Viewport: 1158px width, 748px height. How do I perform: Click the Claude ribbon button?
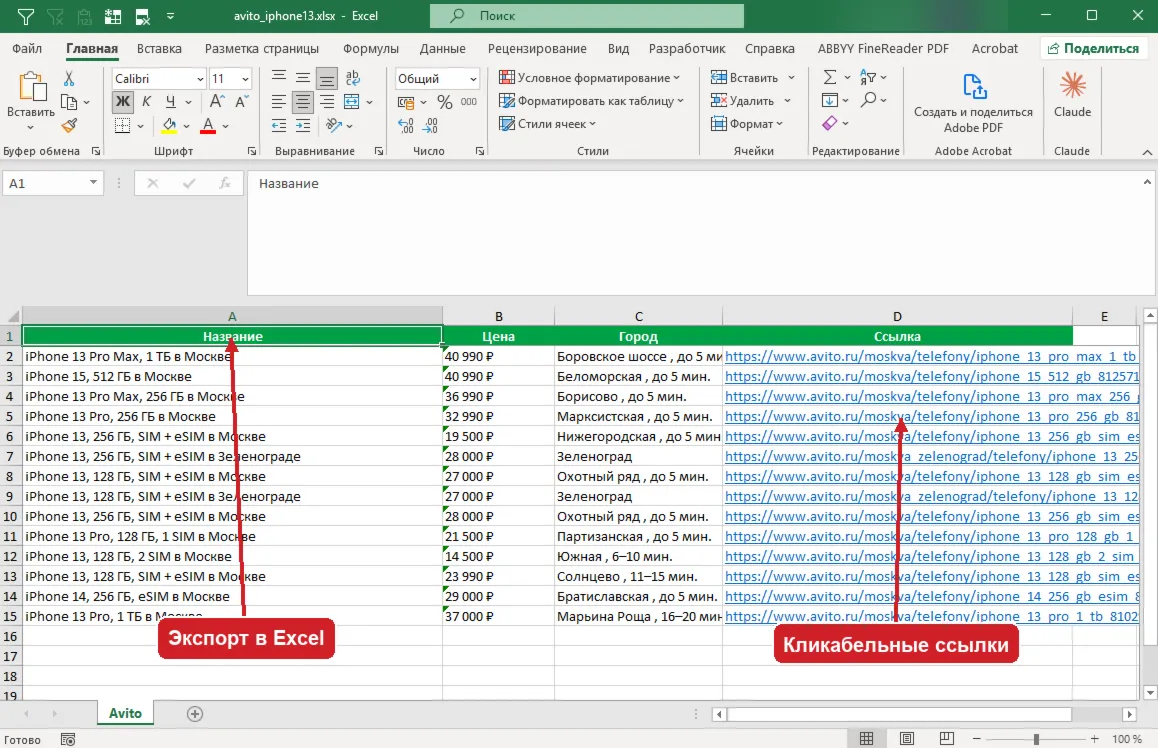pos(1072,95)
